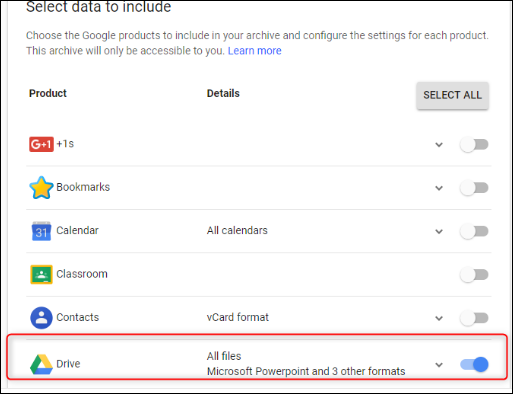Expand the +1s options chevron

(x=439, y=145)
